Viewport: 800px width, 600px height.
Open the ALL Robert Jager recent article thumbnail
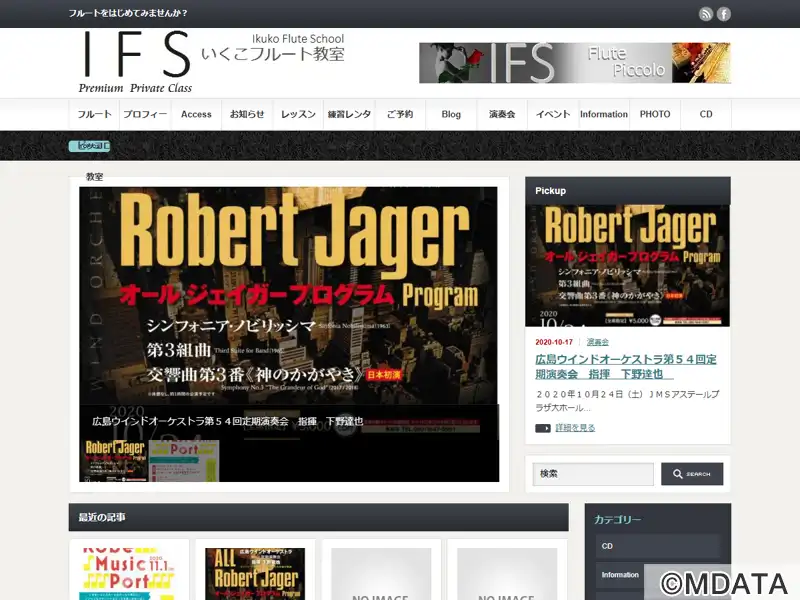pos(255,574)
